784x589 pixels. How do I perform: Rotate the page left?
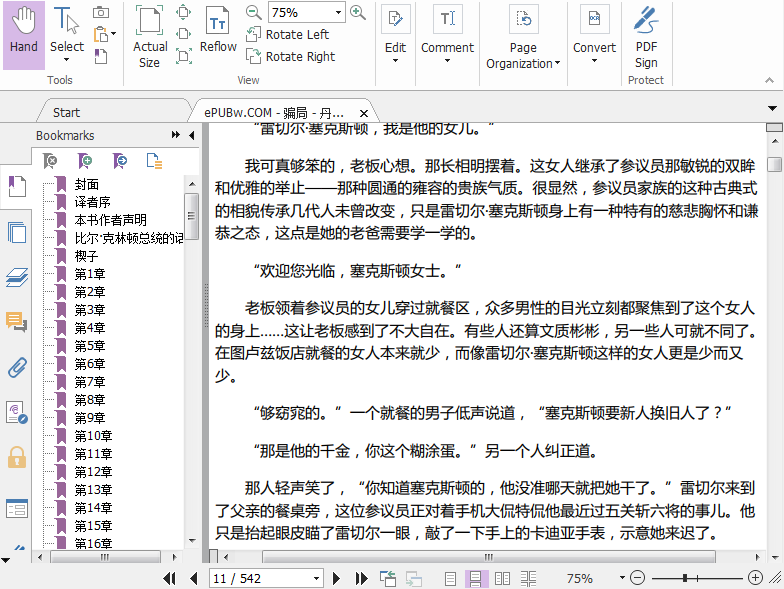(288, 34)
